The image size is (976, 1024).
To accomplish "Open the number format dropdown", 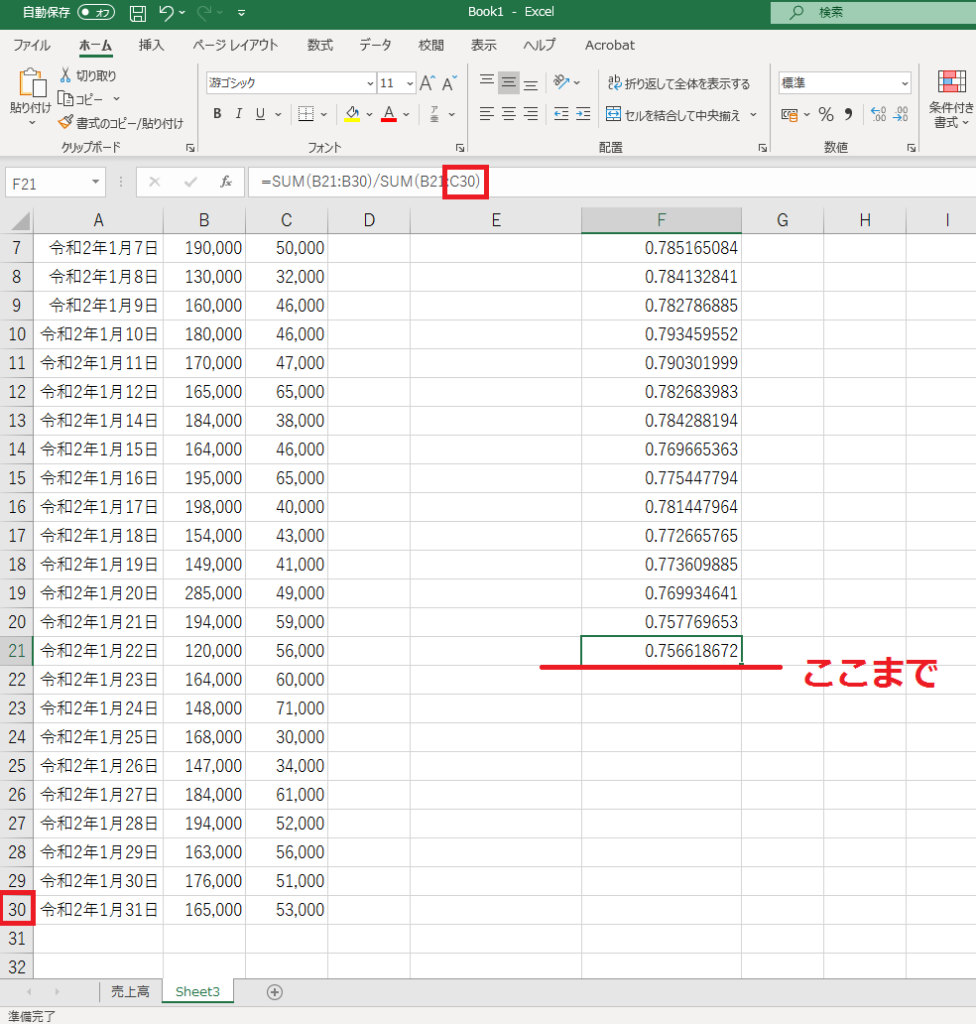I will [x=905, y=84].
